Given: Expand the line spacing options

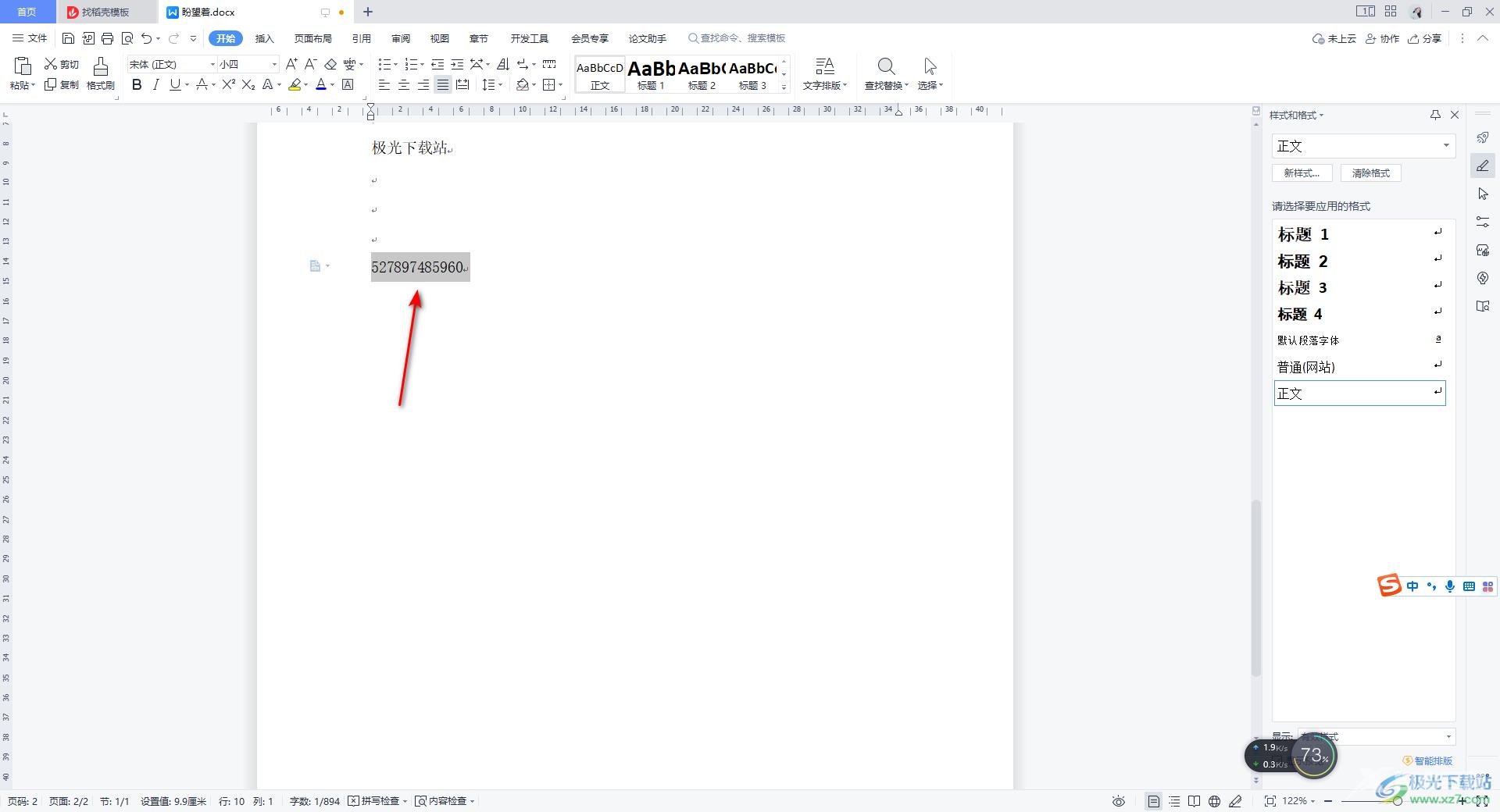Looking at the screenshot, I should click(500, 85).
